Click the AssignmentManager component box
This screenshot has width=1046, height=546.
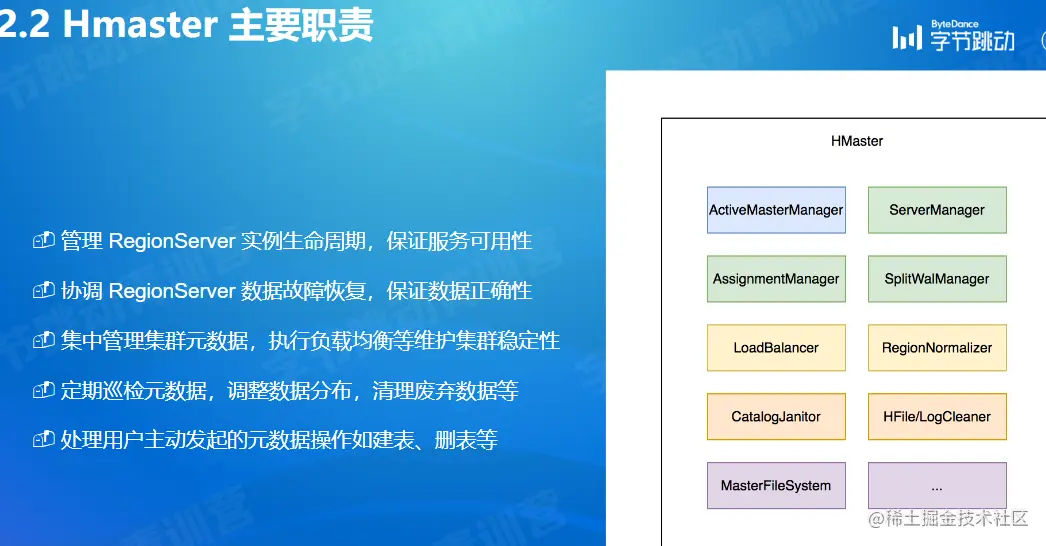tap(776, 279)
